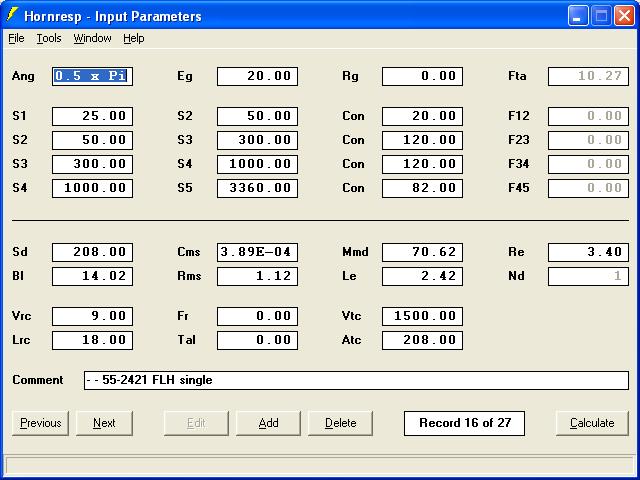Select the Re field with 3.40
This screenshot has height=480, width=640.
coord(588,252)
